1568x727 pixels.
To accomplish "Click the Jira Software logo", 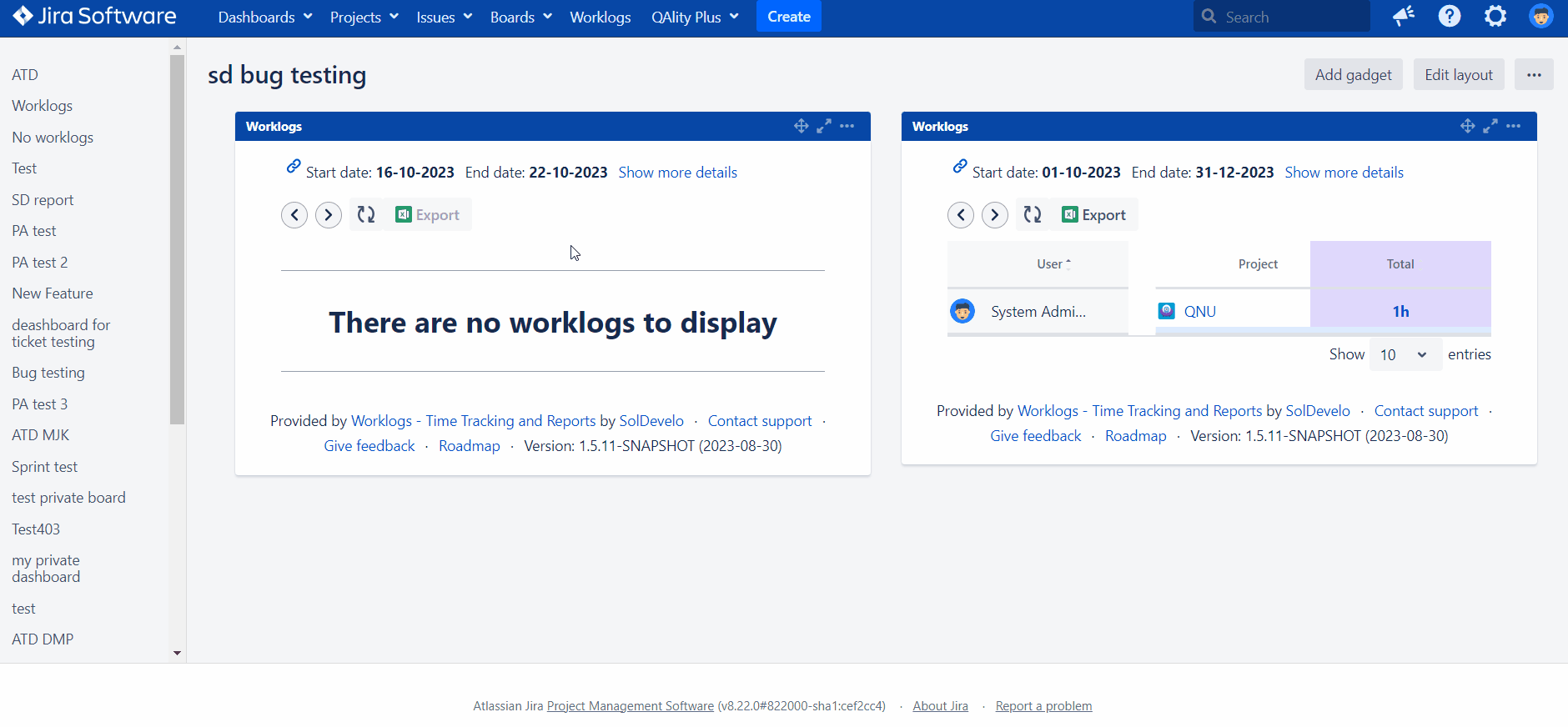I will pyautogui.click(x=94, y=16).
